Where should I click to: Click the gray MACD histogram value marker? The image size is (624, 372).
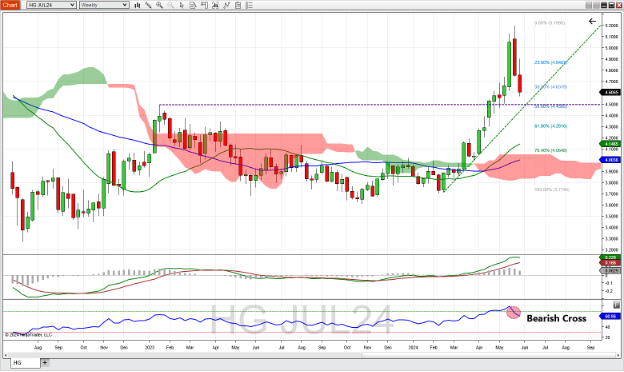(x=610, y=271)
